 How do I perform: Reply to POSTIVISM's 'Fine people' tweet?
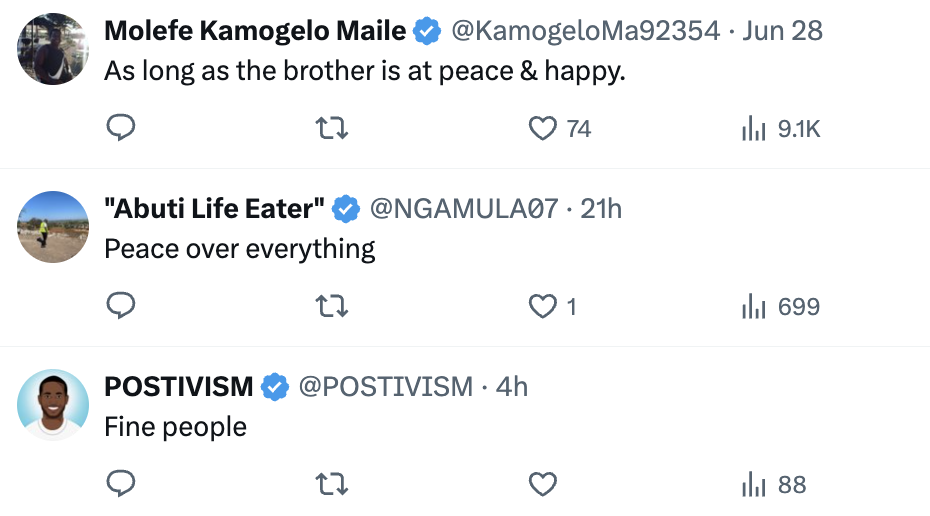pyautogui.click(x=121, y=483)
